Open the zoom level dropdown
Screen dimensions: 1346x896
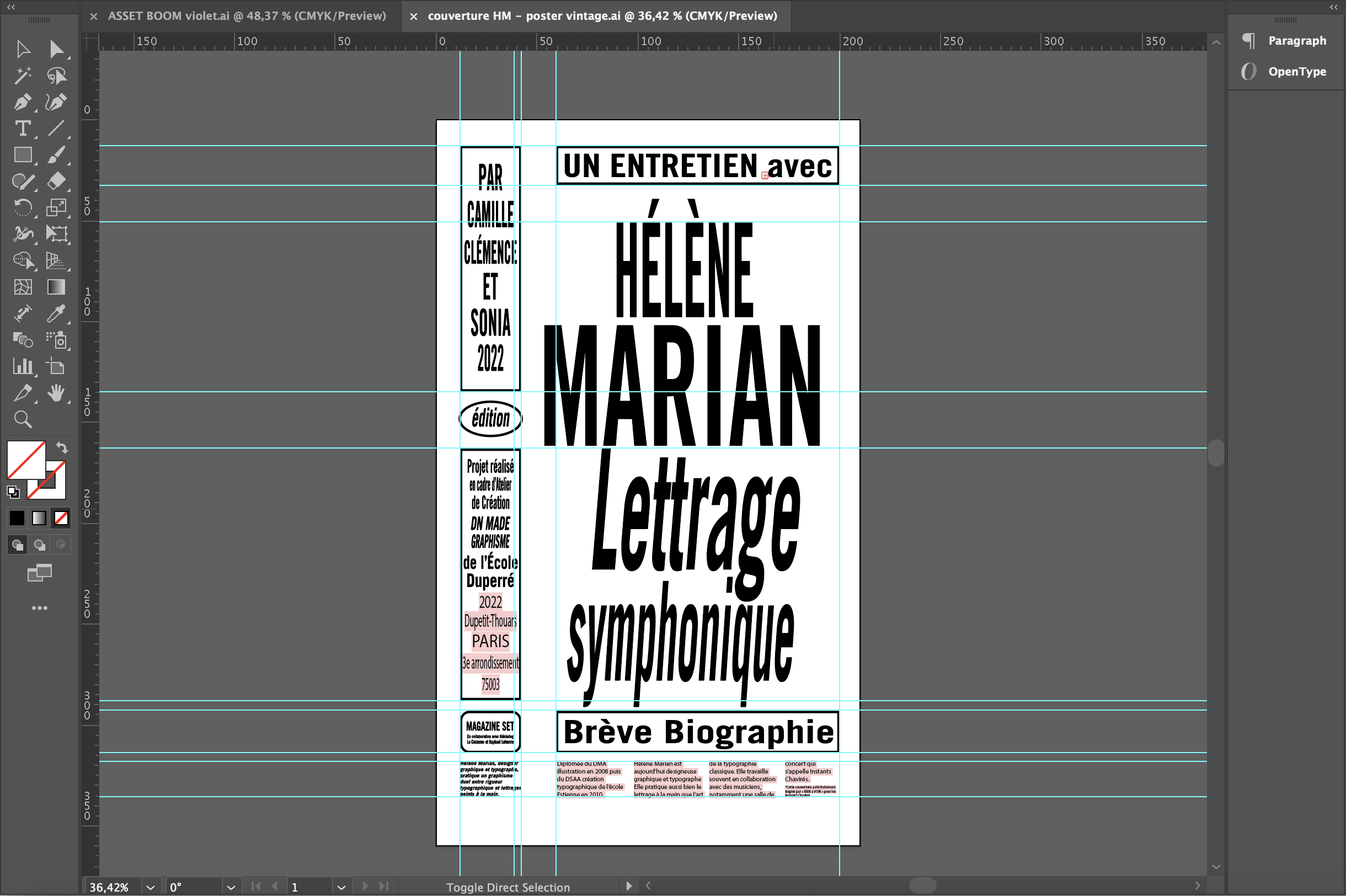pos(150,887)
